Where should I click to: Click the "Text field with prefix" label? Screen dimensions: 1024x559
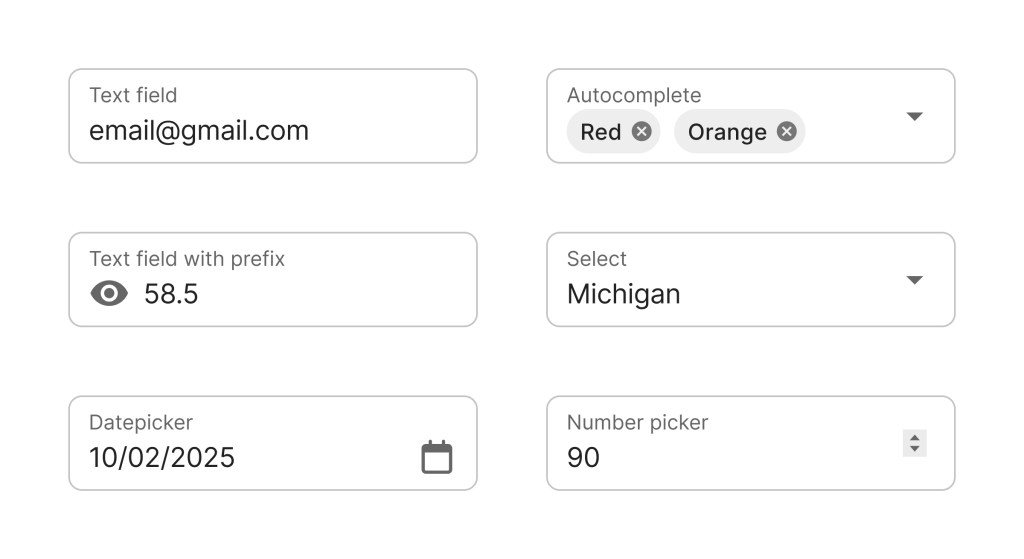click(187, 259)
